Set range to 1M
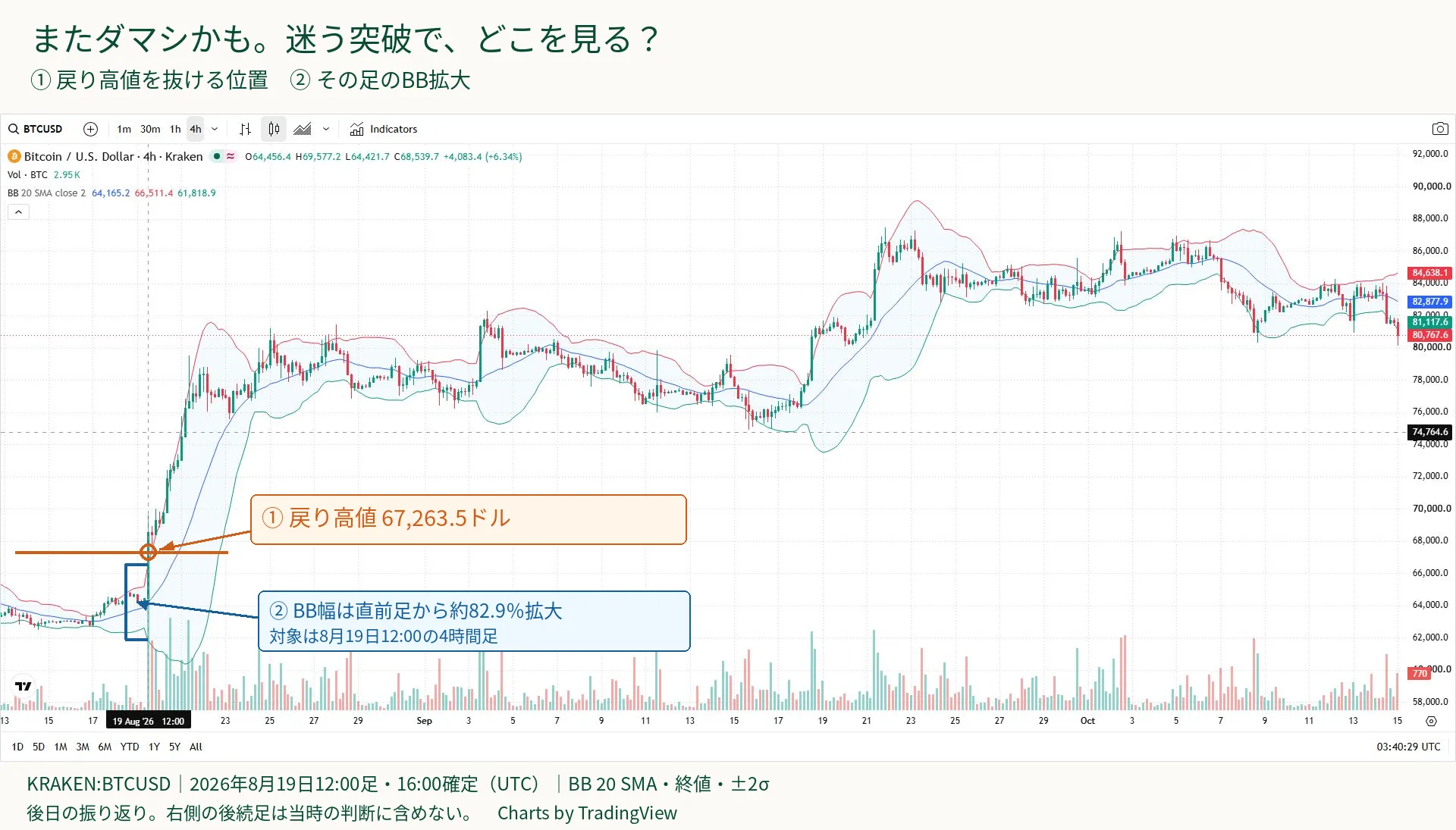The image size is (1456, 830). pos(61,747)
